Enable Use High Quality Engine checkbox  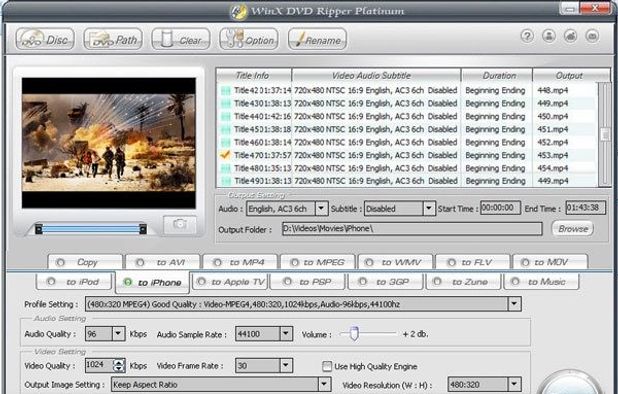click(x=326, y=366)
